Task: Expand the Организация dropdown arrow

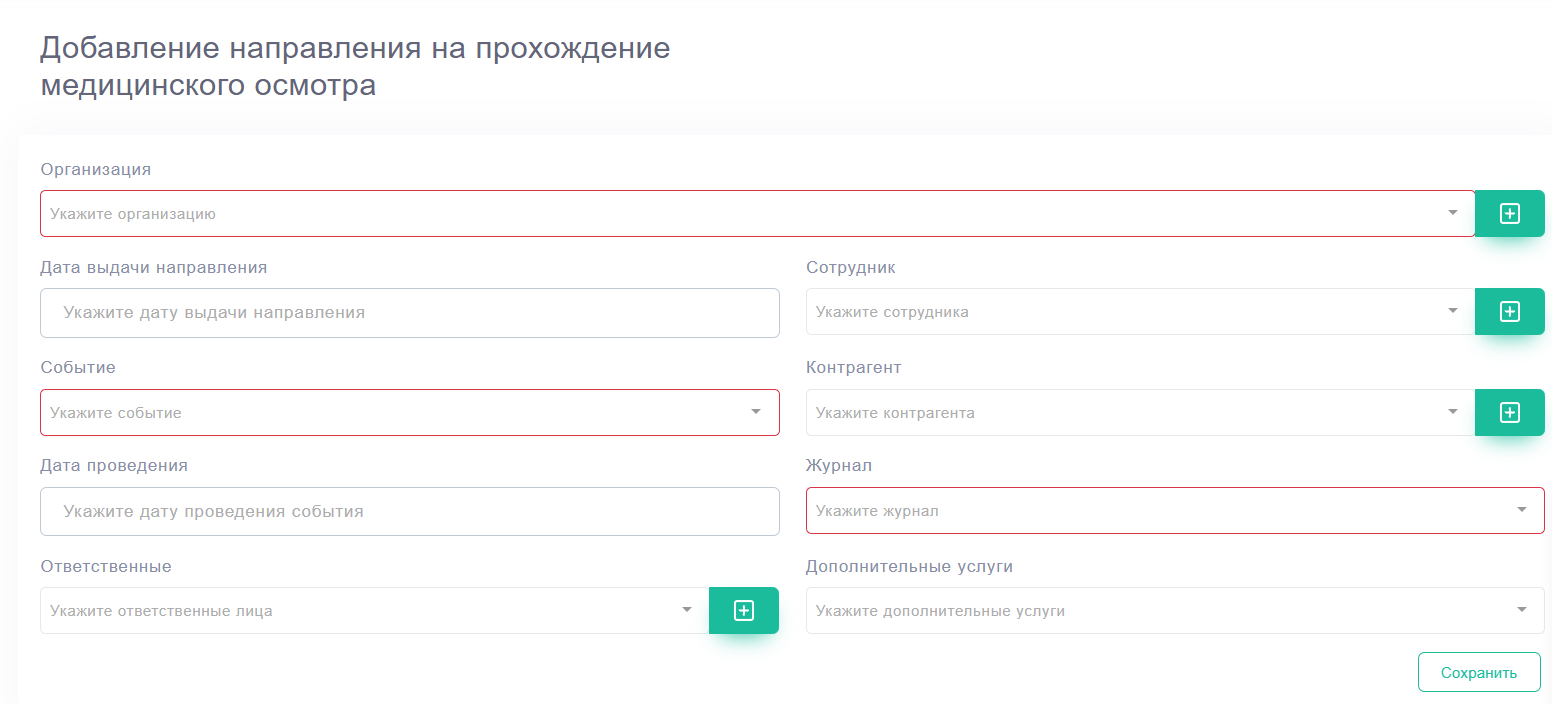Action: pos(1452,213)
